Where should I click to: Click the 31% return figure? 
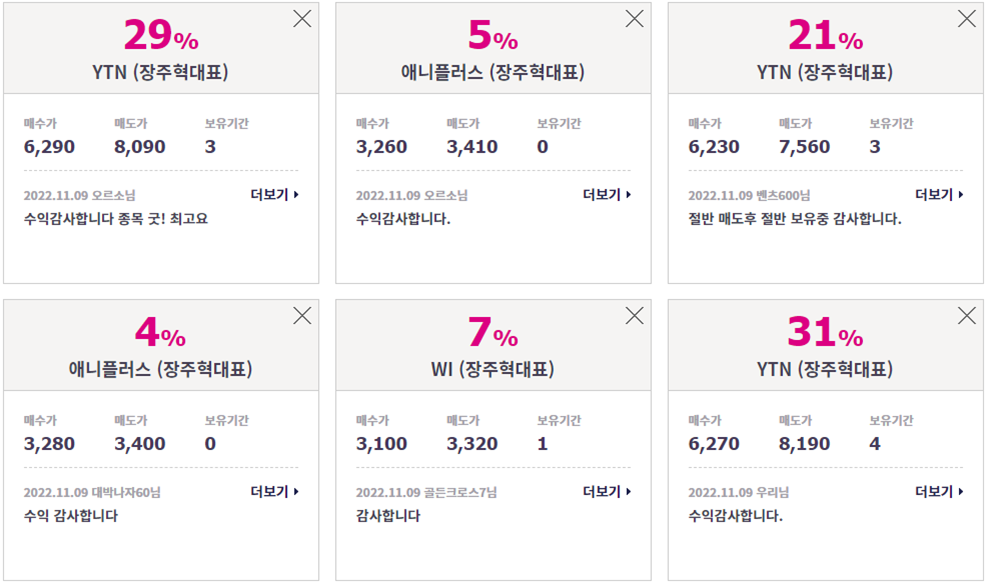825,332
